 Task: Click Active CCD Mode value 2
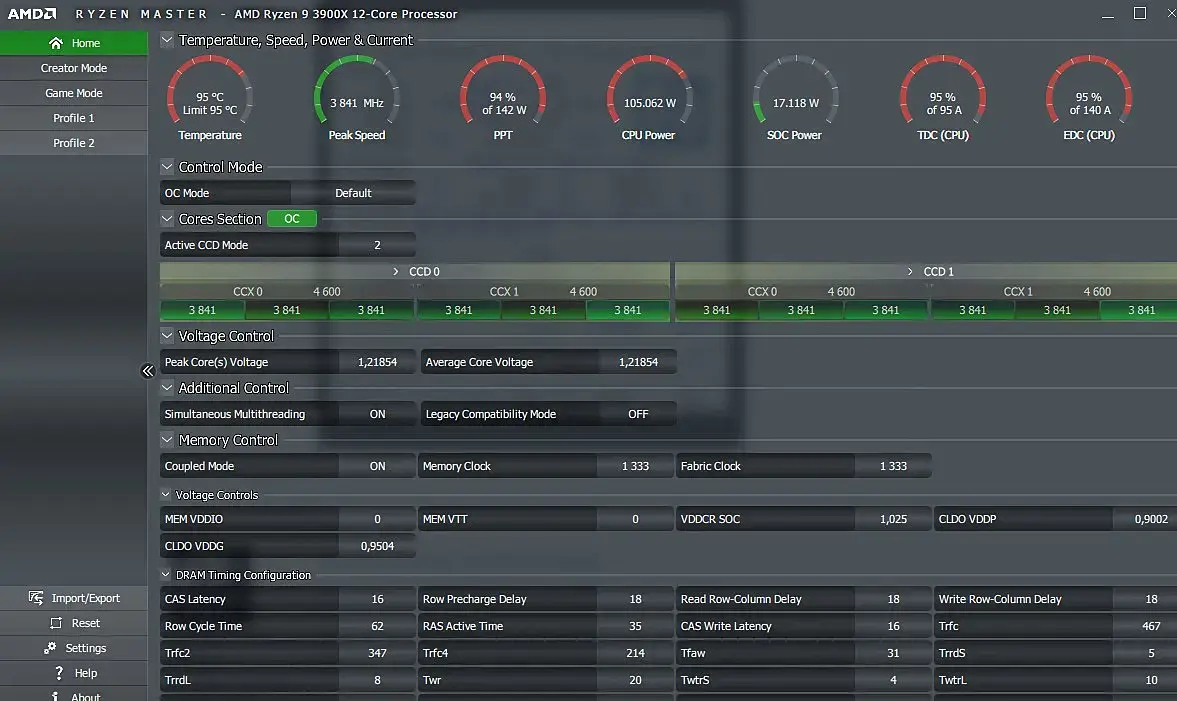tap(377, 245)
